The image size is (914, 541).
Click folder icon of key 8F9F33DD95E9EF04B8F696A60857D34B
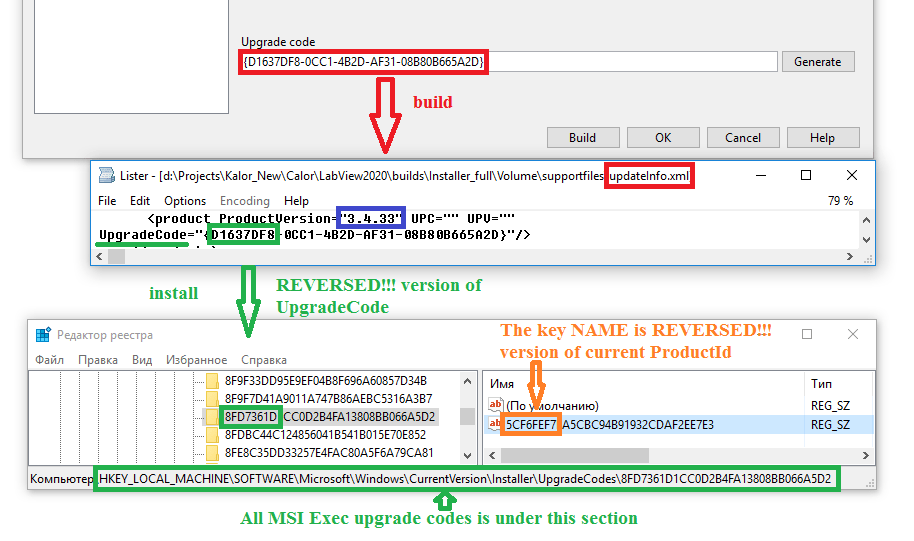(x=212, y=381)
